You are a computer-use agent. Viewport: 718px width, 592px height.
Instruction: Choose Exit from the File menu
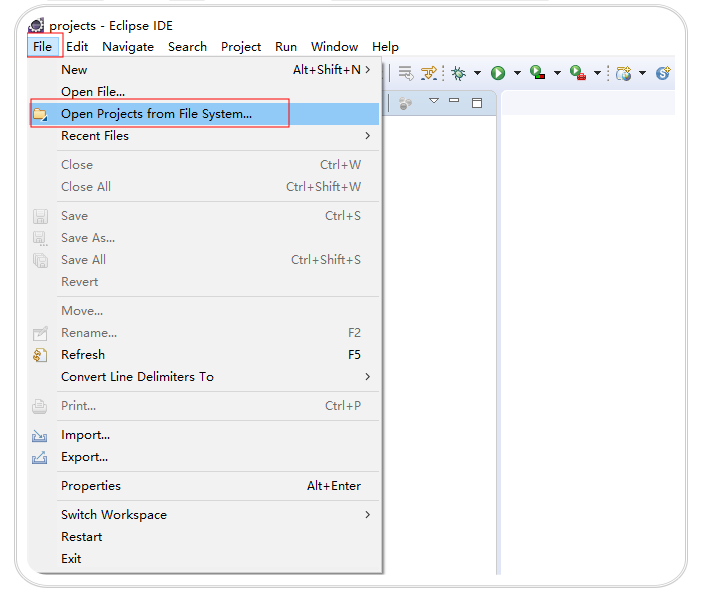(204, 559)
